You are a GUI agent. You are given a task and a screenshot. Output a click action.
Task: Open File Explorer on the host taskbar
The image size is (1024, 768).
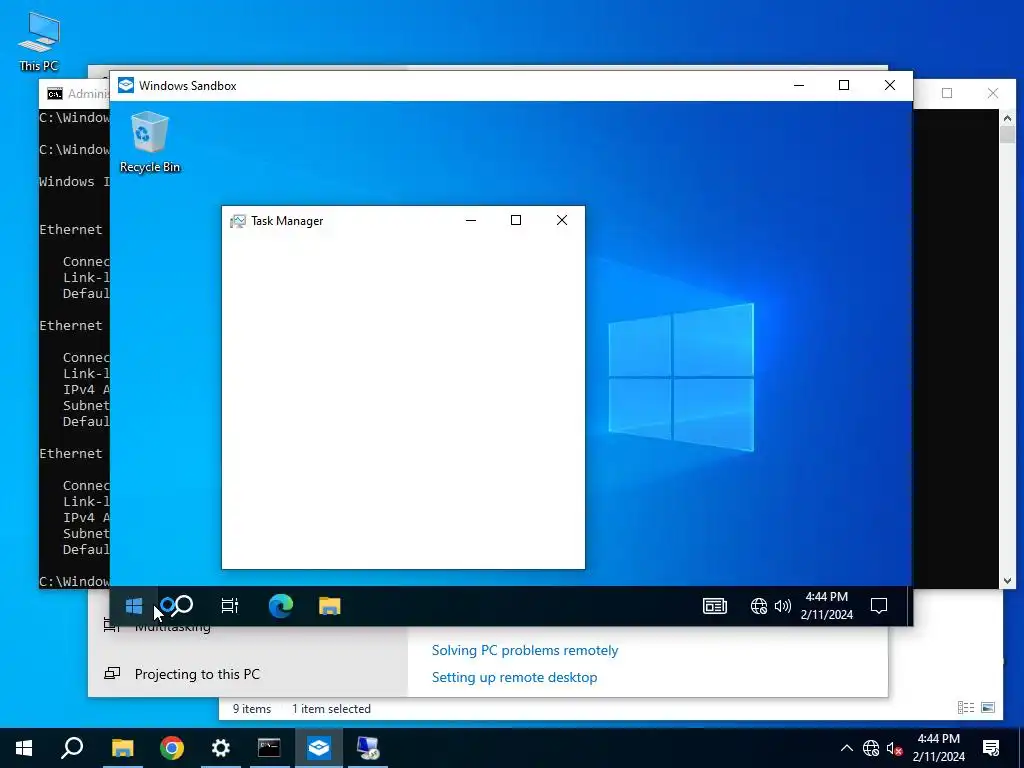pyautogui.click(x=122, y=748)
